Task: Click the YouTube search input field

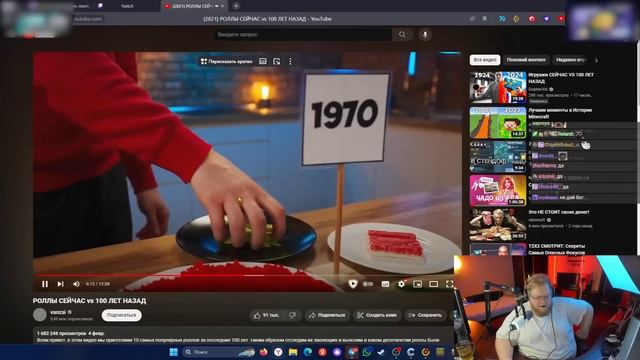Action: pyautogui.click(x=303, y=35)
